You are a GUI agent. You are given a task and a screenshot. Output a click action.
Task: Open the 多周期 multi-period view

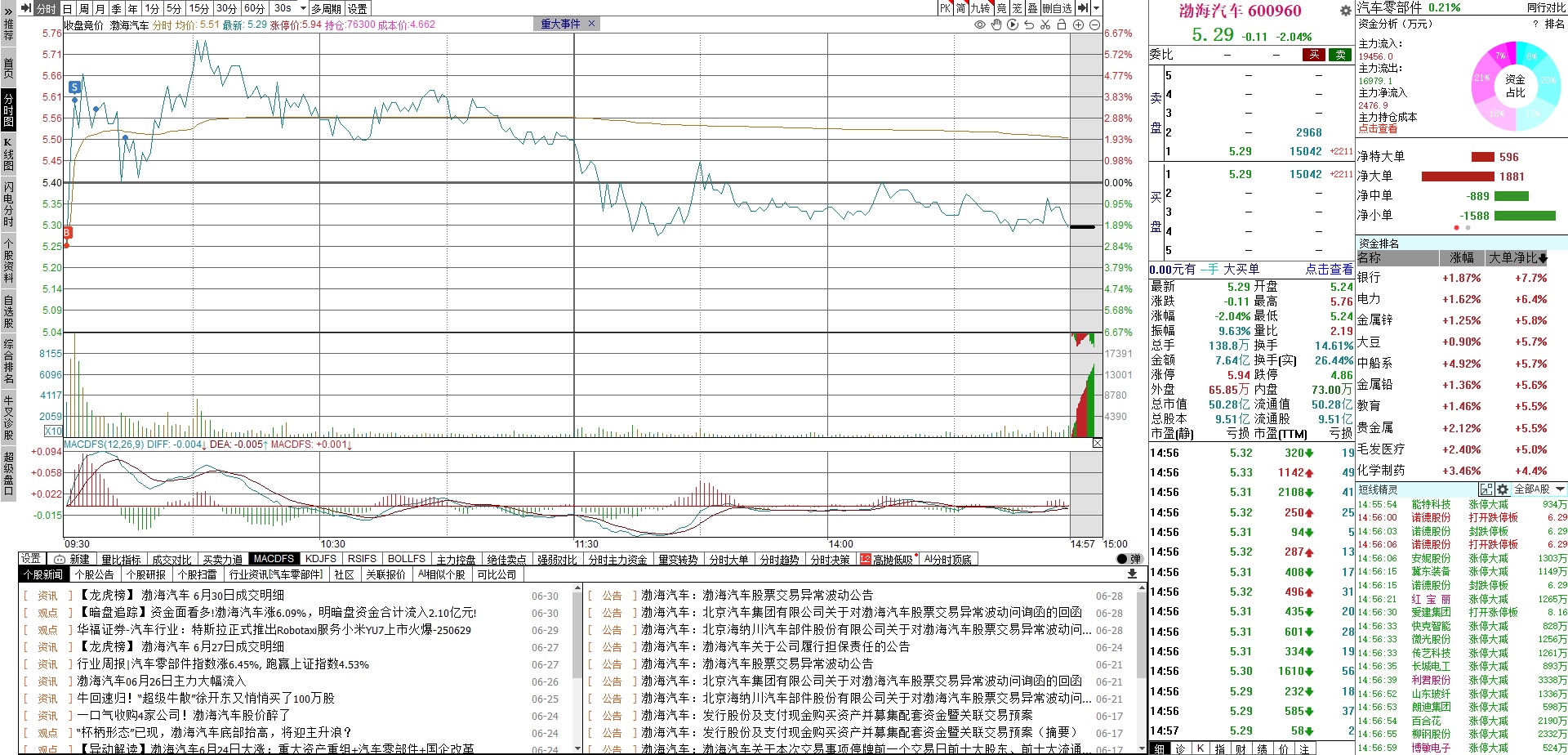327,8
